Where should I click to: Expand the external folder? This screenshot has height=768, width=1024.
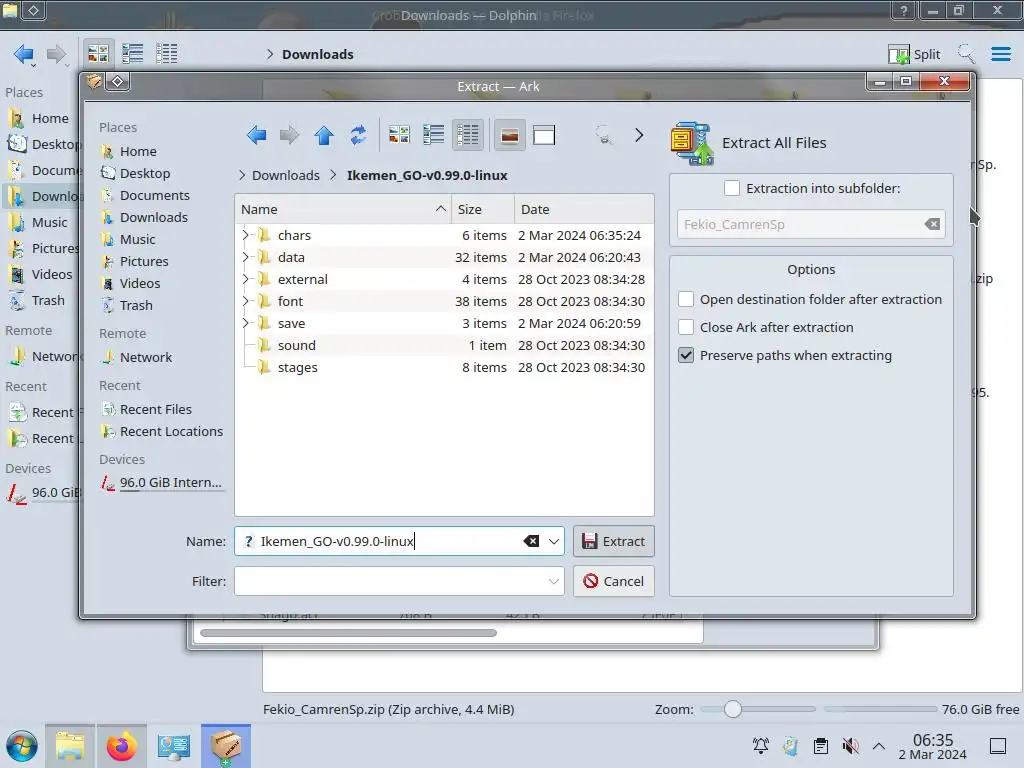click(x=246, y=279)
